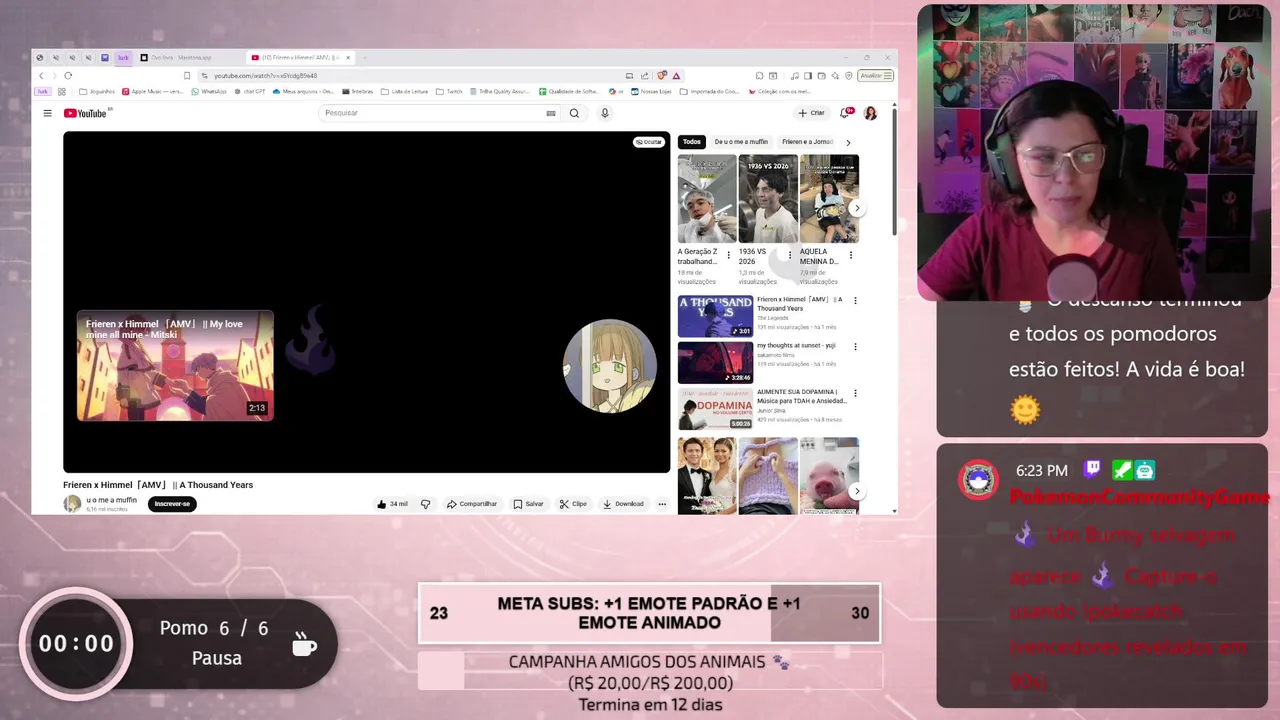Switch to the lurk pinned tab
The height and width of the screenshot is (720, 1280).
tap(124, 57)
